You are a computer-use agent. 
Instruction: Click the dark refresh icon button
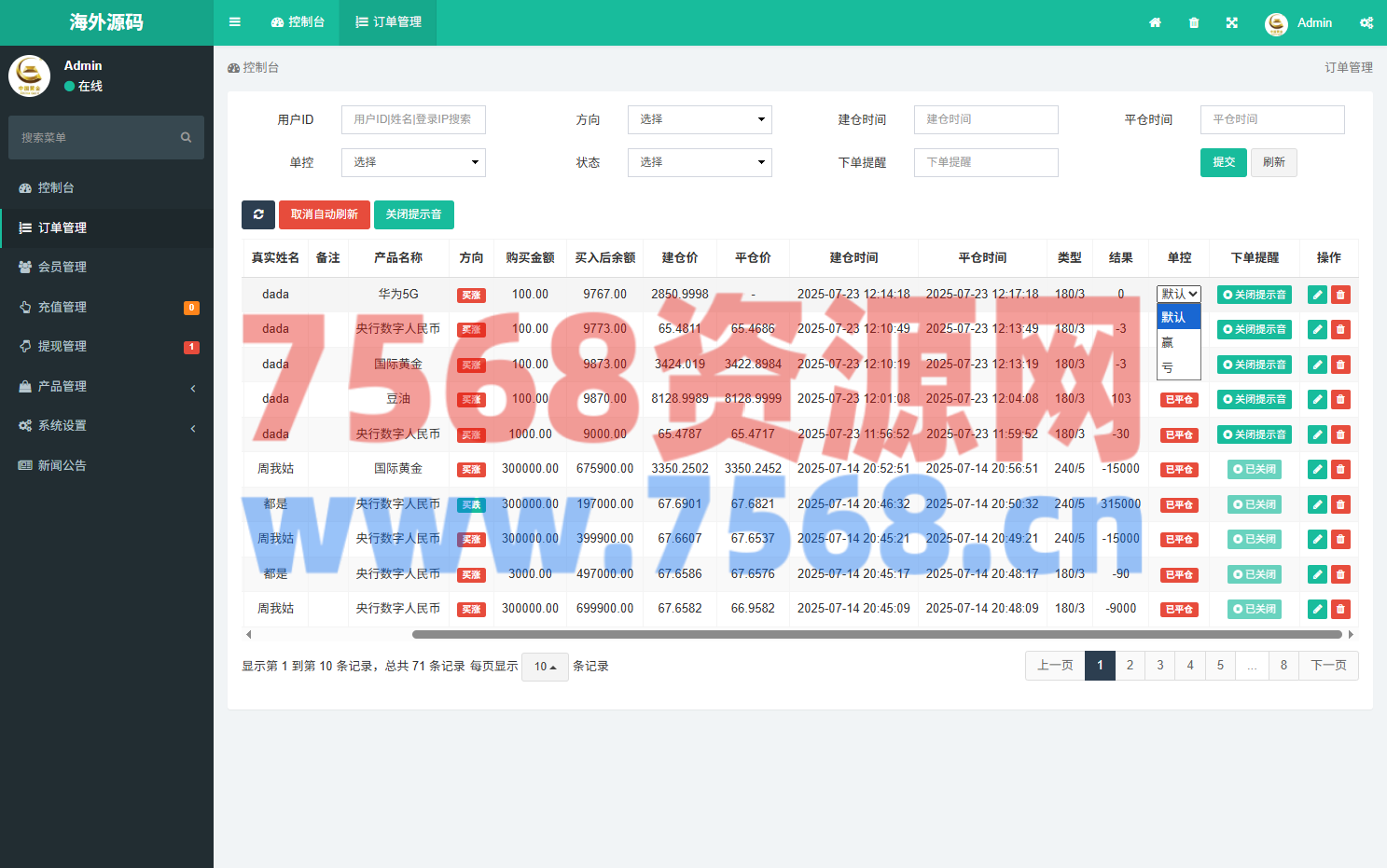258,214
